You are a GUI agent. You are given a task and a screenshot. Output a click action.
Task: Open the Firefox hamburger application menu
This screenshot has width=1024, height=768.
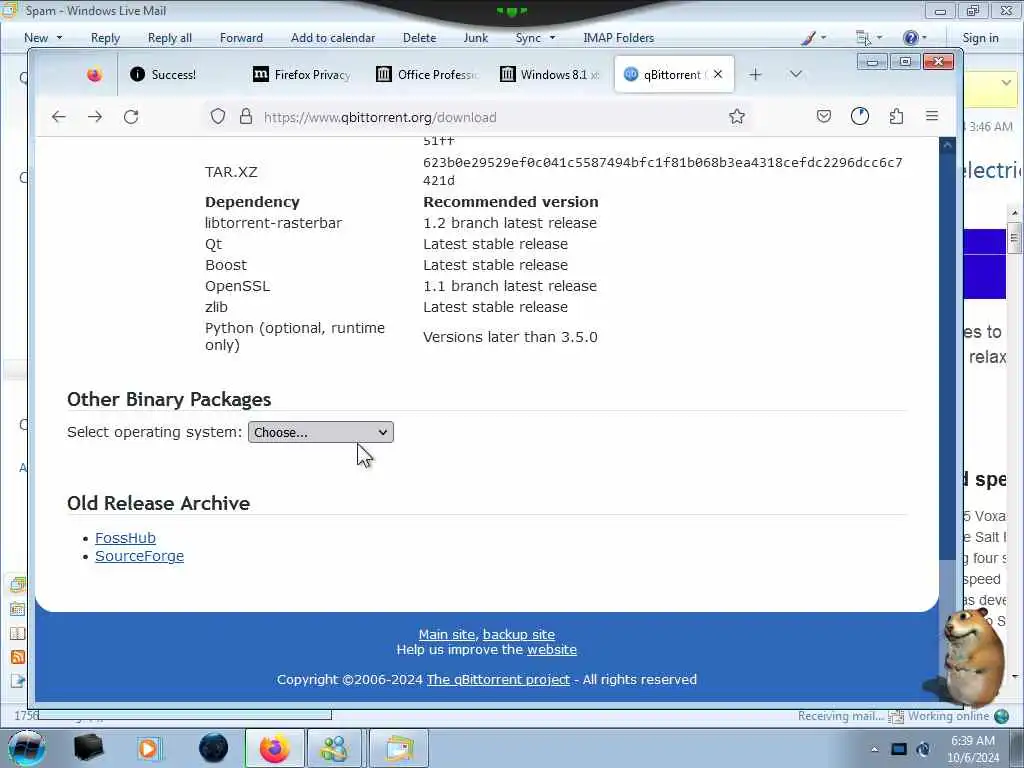point(932,116)
